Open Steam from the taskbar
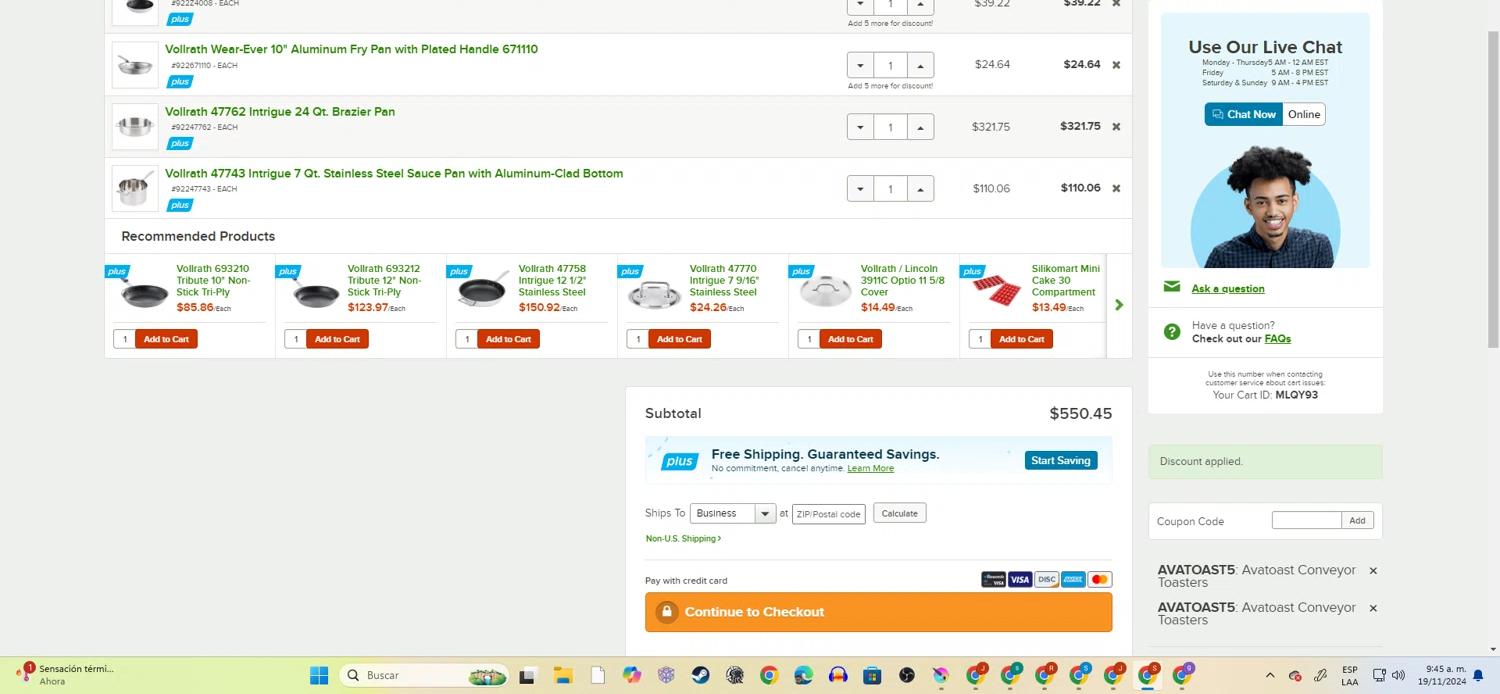The image size is (1500, 694). pyautogui.click(x=700, y=675)
